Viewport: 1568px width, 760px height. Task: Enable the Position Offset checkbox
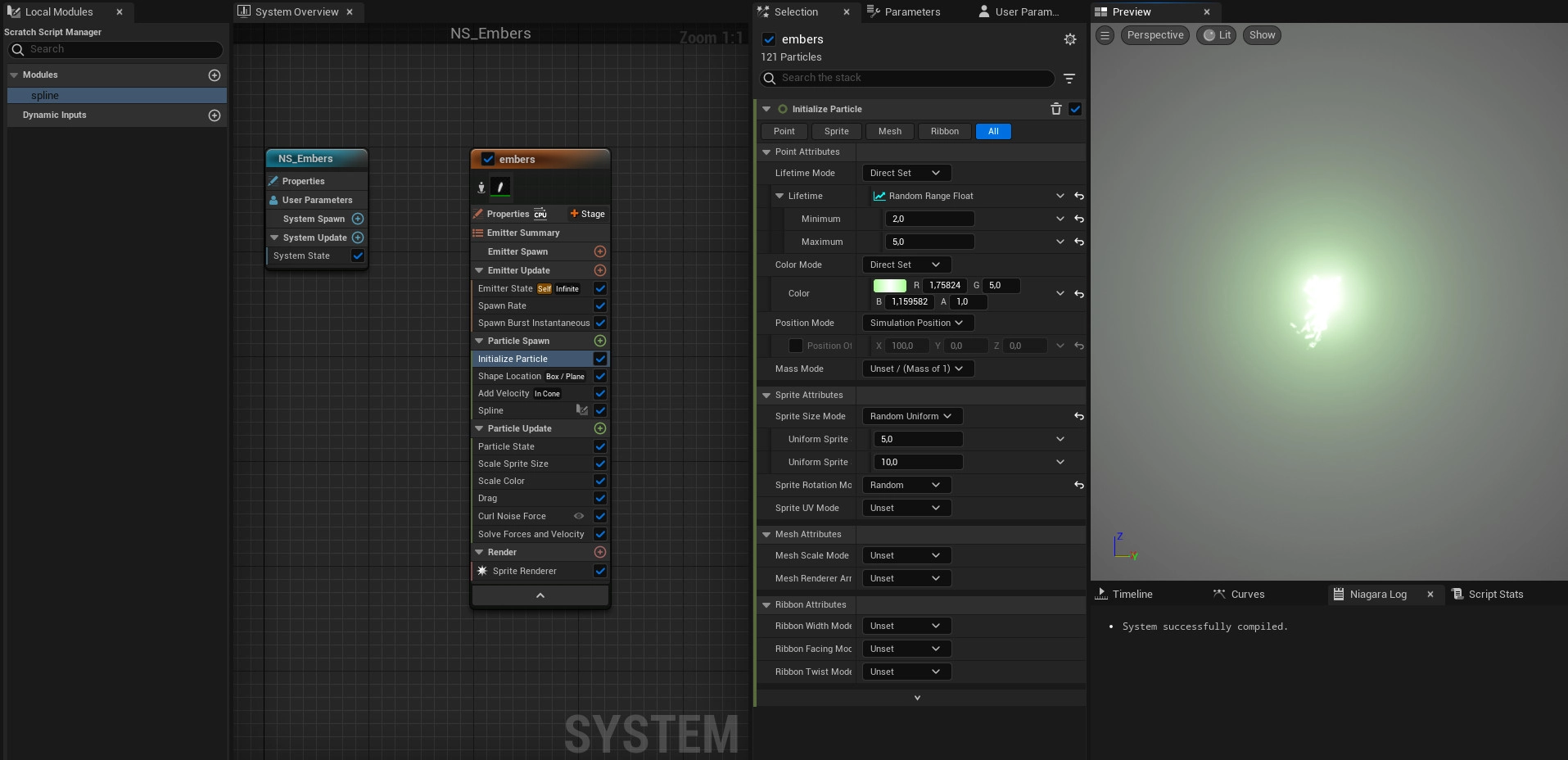[x=795, y=346]
